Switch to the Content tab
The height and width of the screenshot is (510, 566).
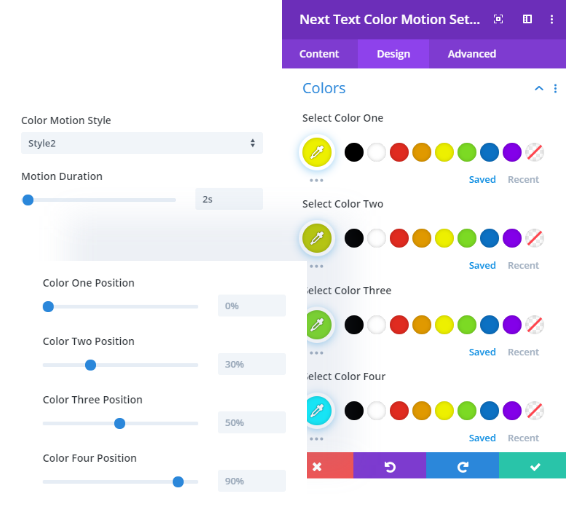319,54
